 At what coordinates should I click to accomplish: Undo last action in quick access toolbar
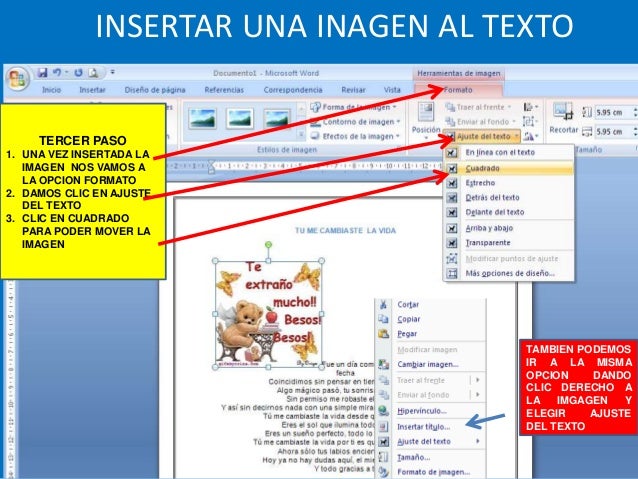(x=57, y=73)
